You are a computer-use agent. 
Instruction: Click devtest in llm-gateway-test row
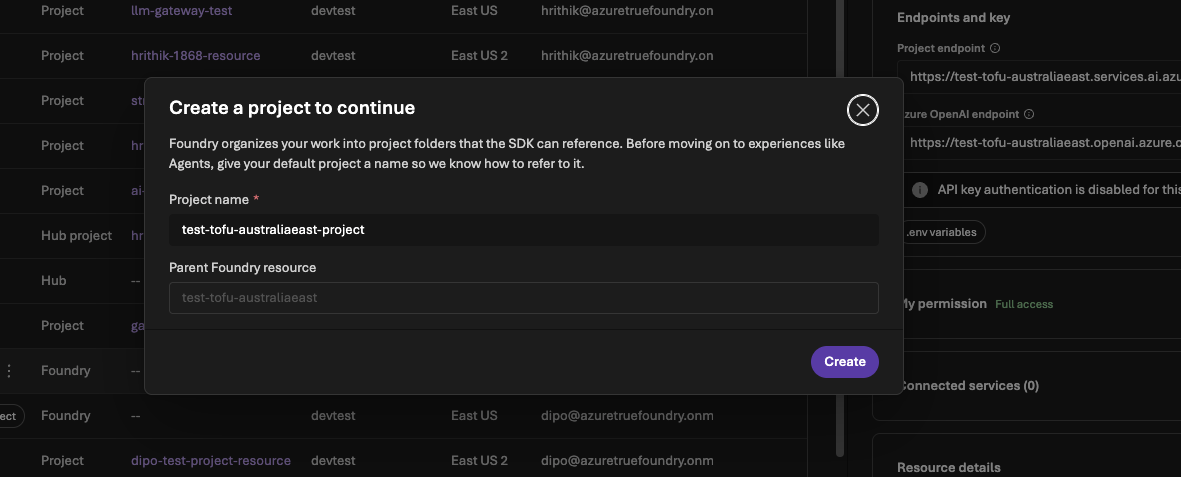tap(333, 11)
